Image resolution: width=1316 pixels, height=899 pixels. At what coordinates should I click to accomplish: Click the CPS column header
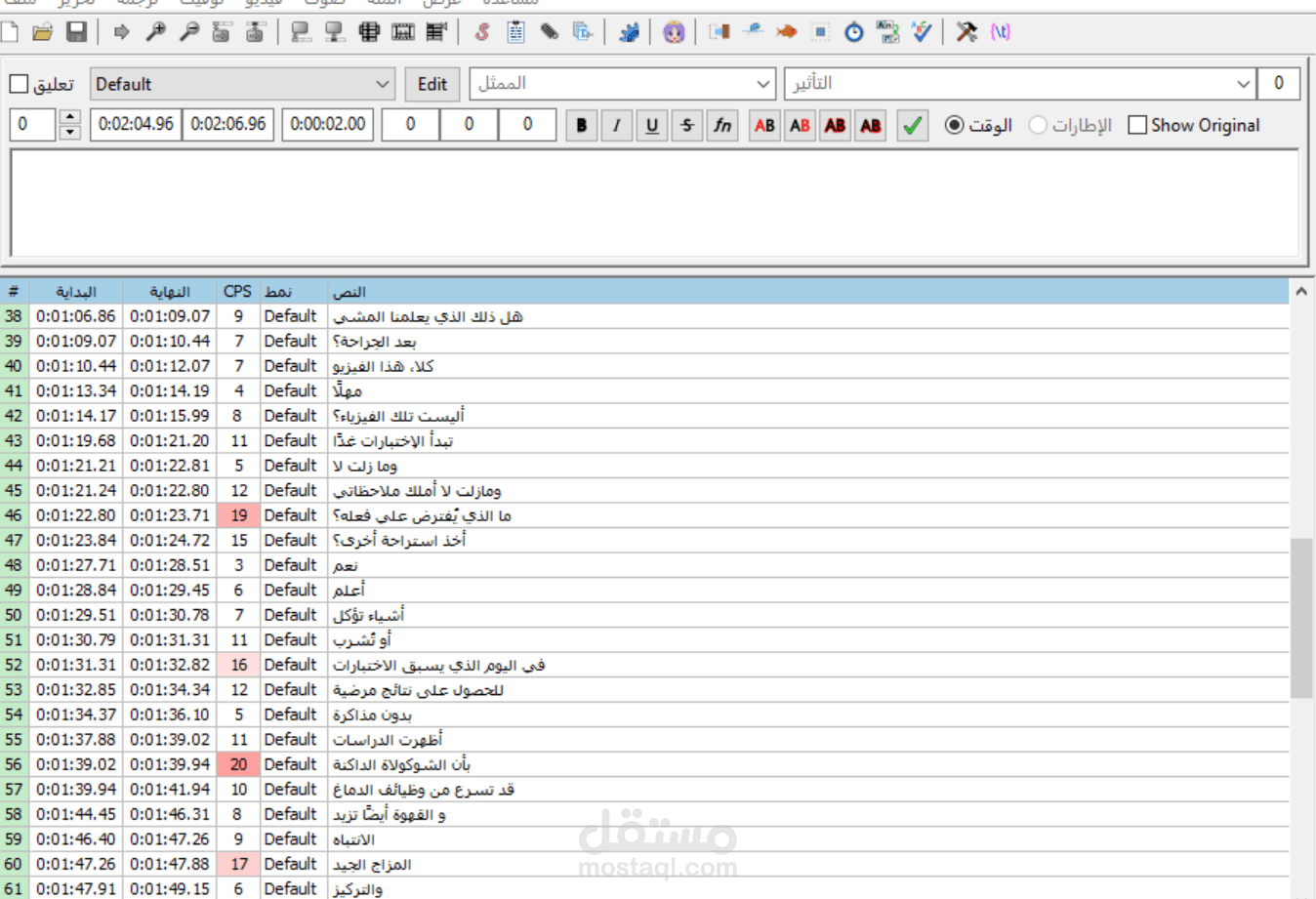pos(238,291)
